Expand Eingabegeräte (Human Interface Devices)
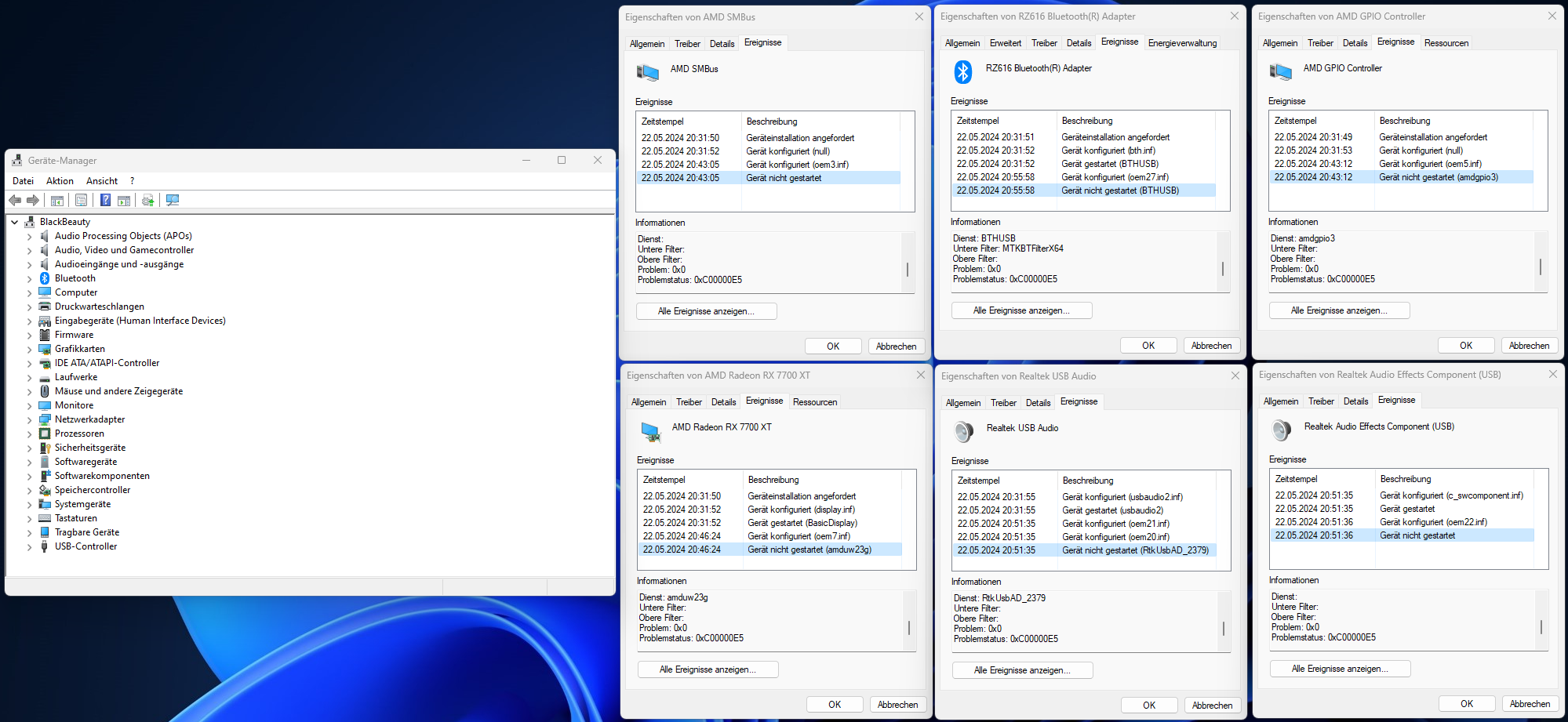1568x722 pixels. (x=30, y=321)
